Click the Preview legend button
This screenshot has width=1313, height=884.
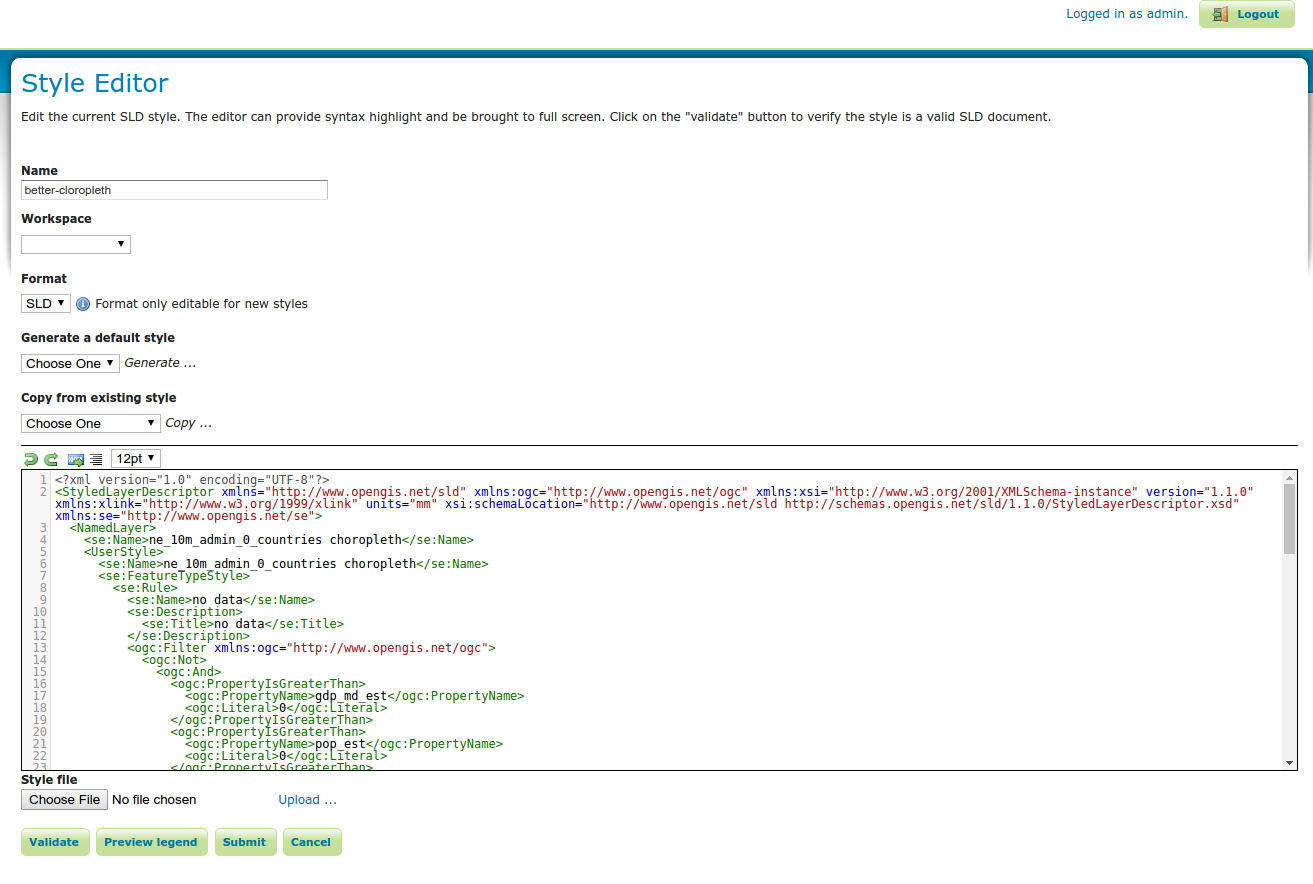(151, 842)
